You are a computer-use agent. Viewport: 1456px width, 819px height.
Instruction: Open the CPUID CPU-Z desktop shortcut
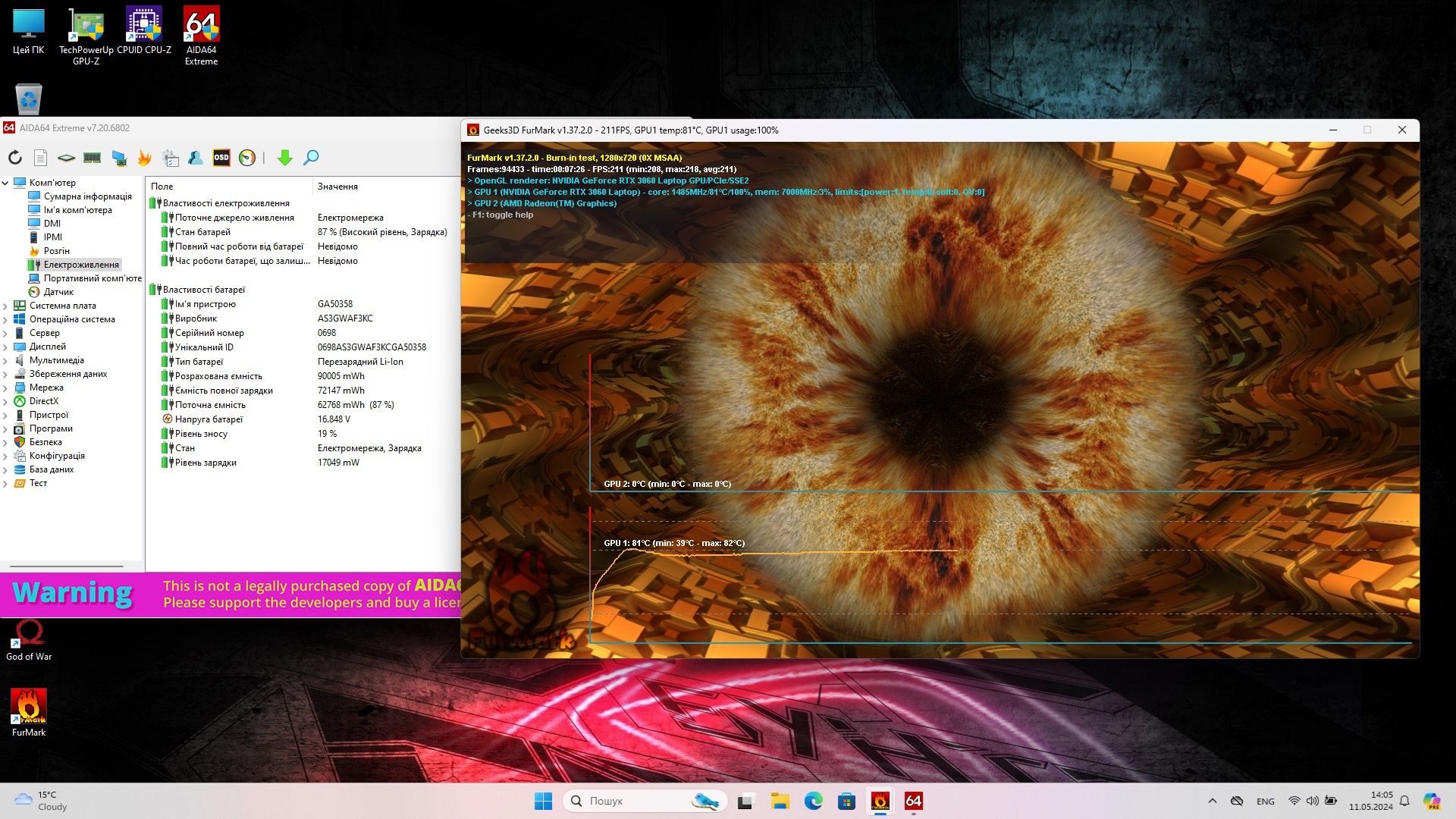pos(144,30)
